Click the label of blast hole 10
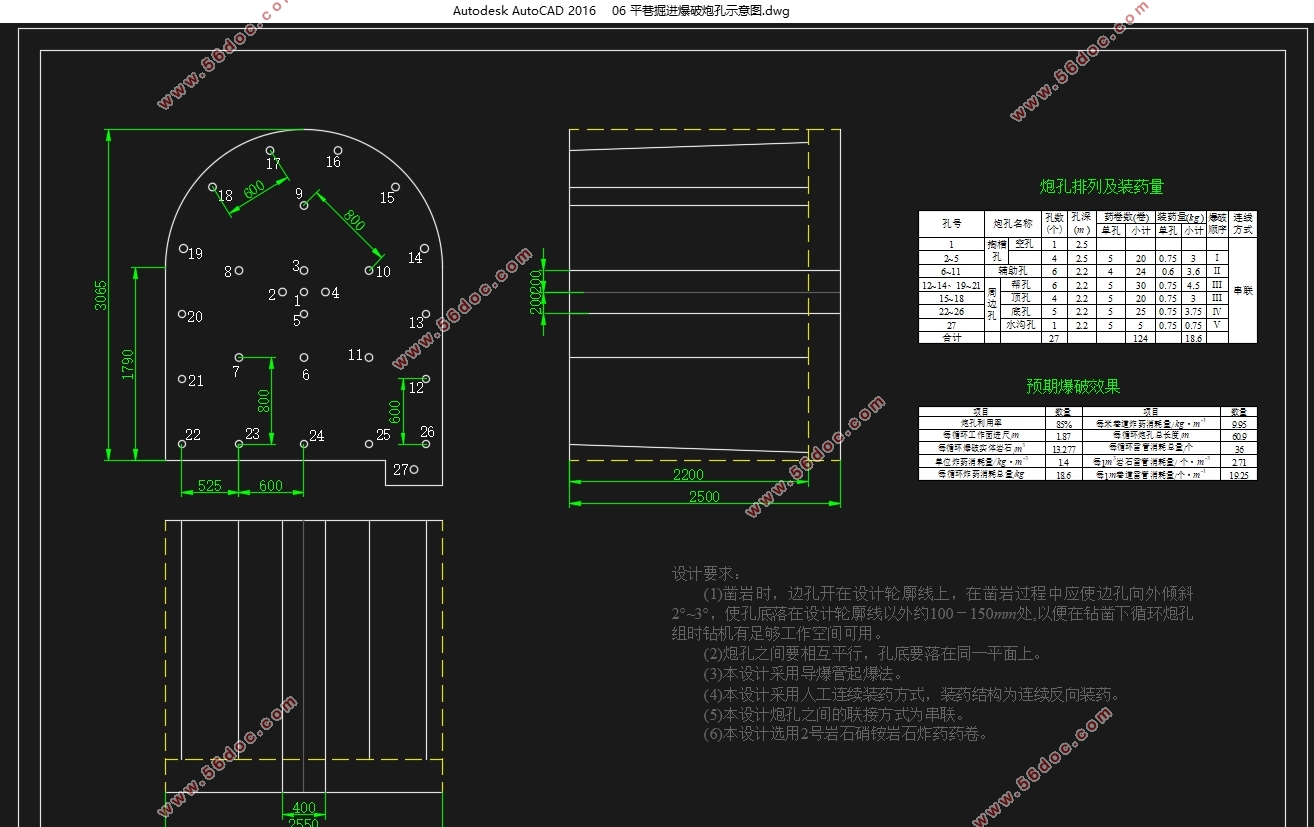1314x827 pixels. pyautogui.click(x=383, y=272)
